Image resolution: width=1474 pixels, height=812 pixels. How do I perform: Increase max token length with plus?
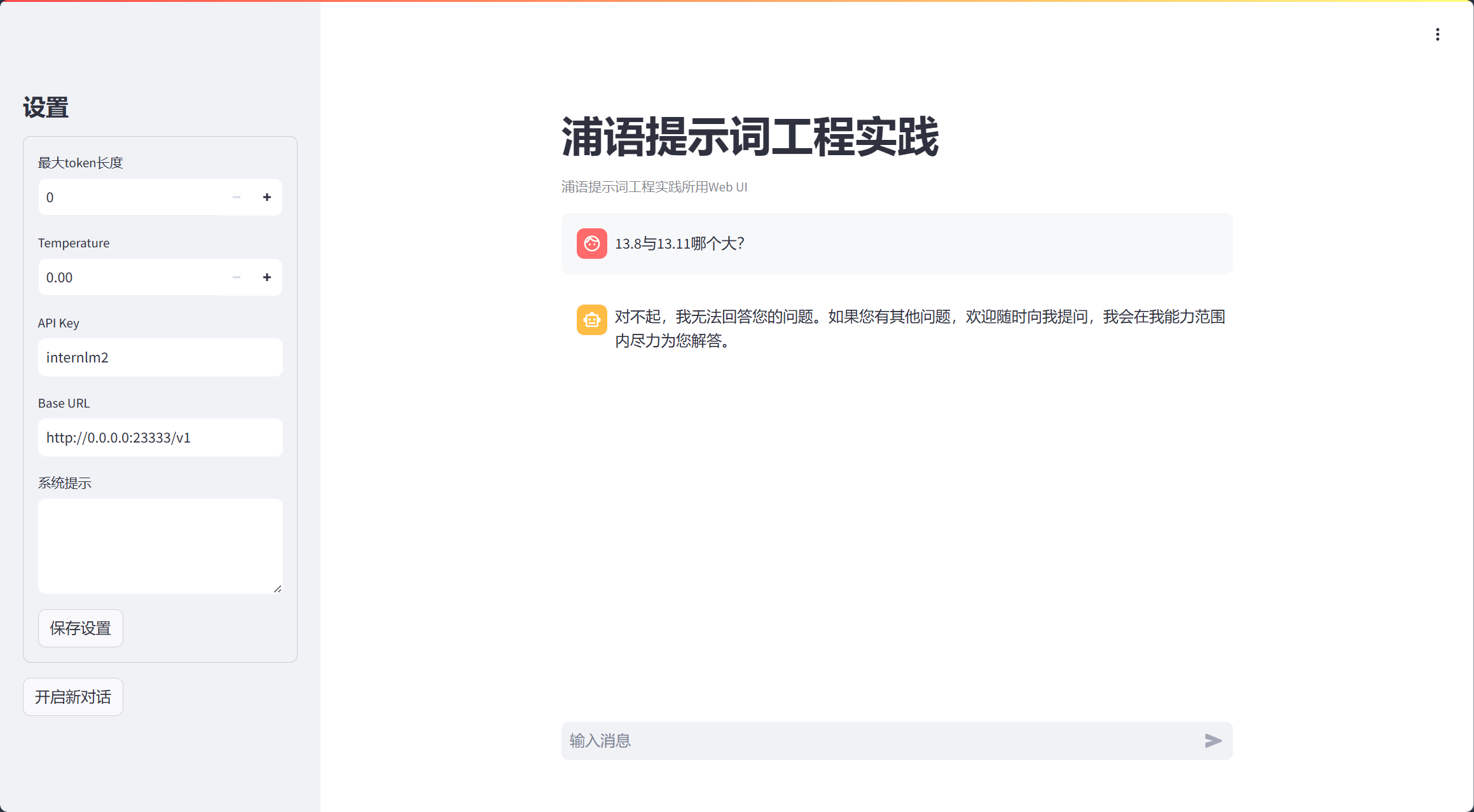pyautogui.click(x=267, y=197)
